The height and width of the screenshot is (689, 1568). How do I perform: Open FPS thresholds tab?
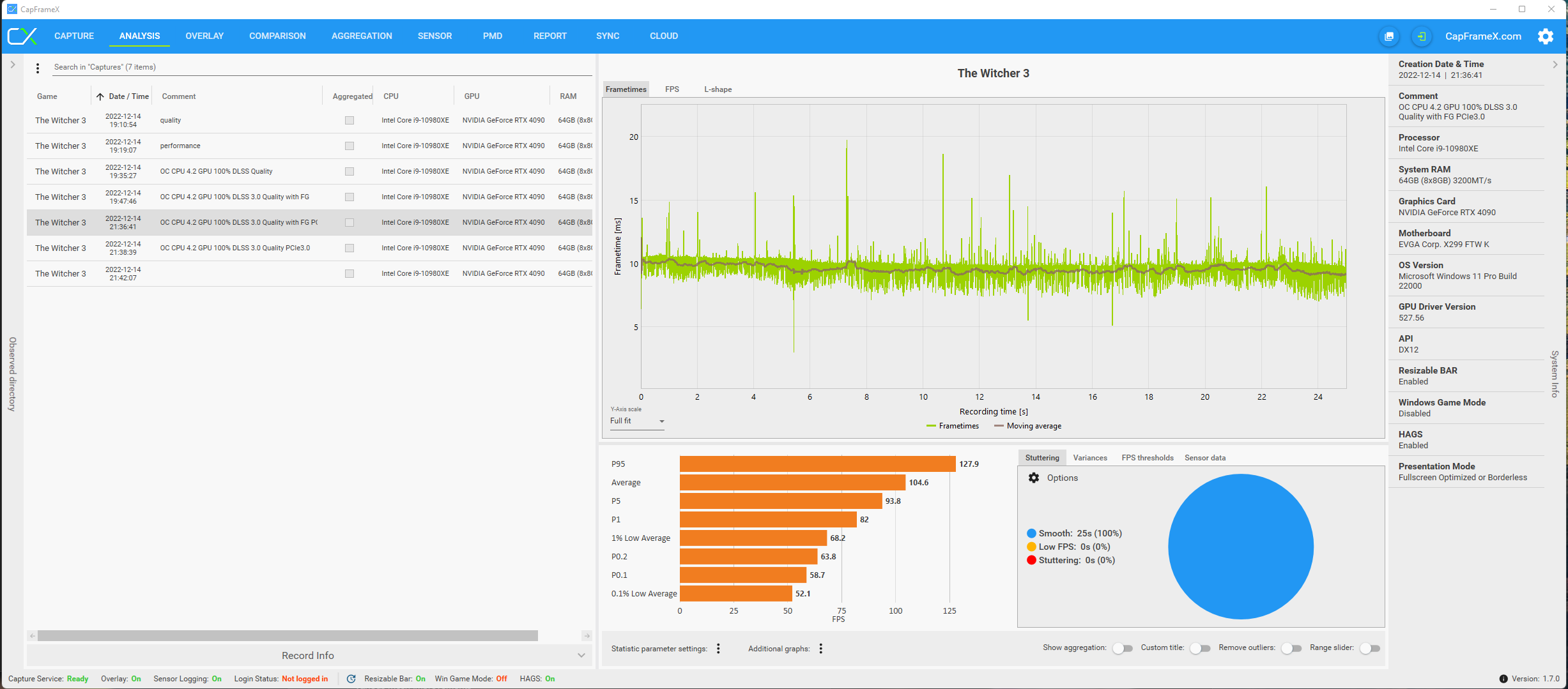(1148, 458)
